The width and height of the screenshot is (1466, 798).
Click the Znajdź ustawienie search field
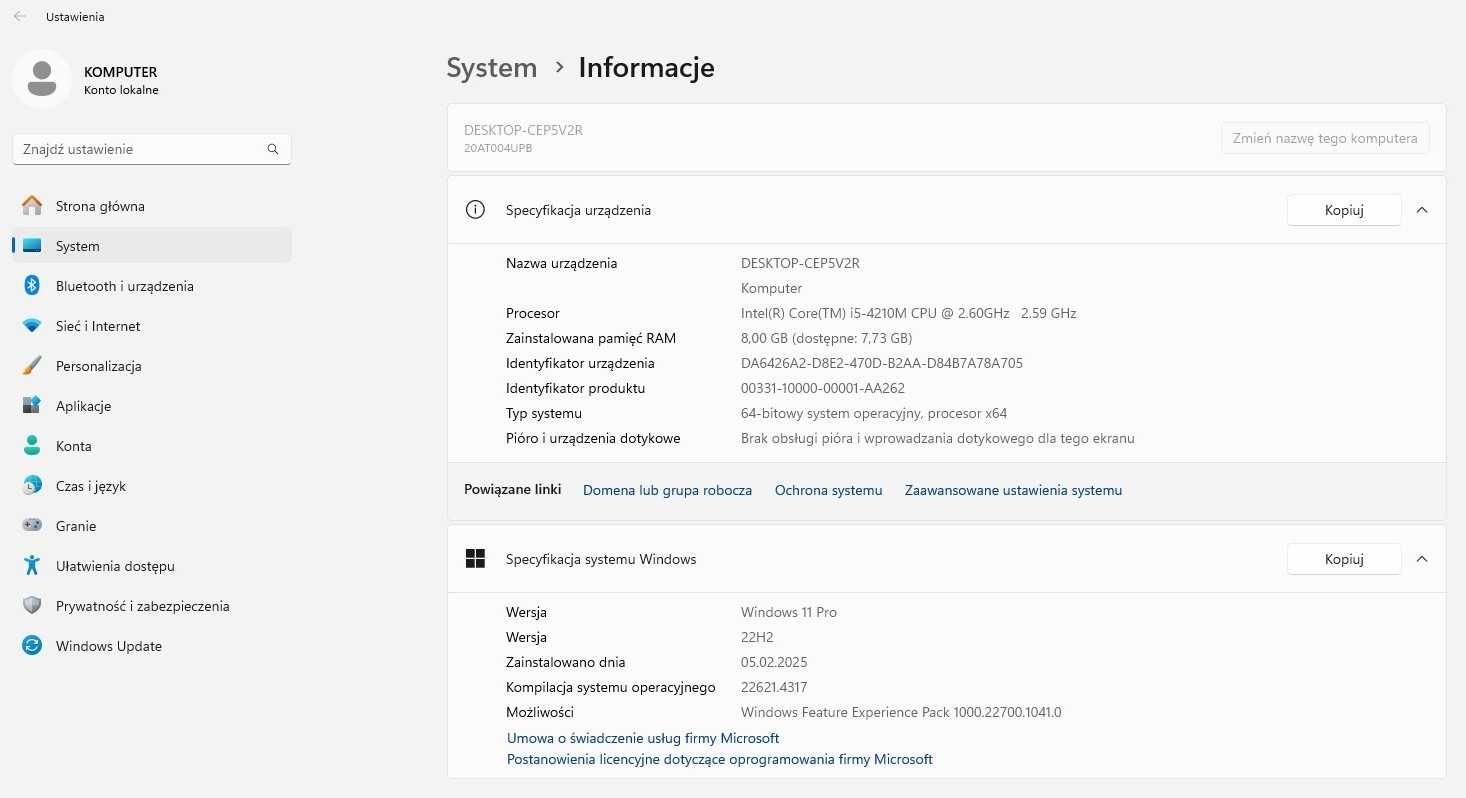pyautogui.click(x=152, y=149)
